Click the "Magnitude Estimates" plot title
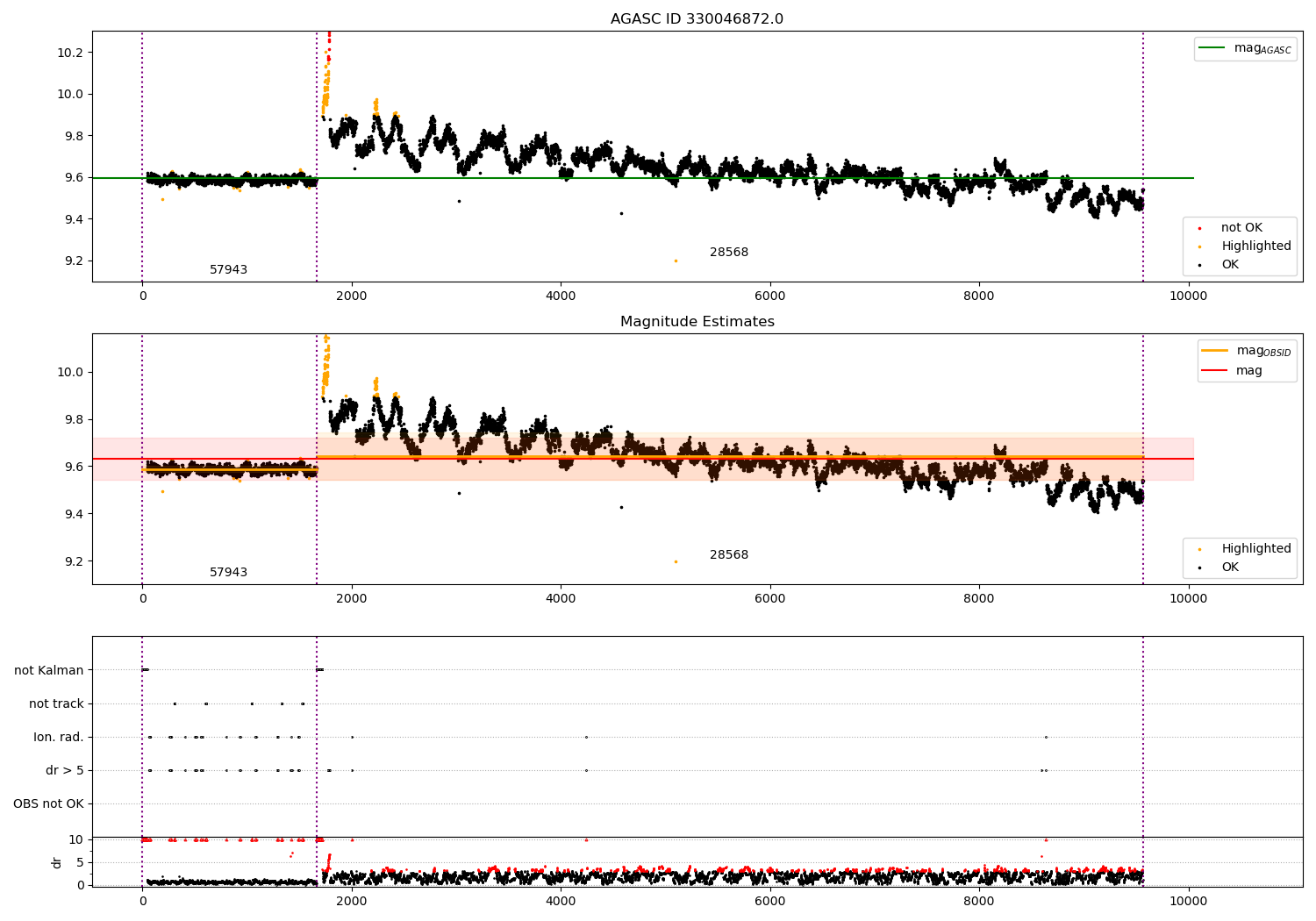Image resolution: width=1316 pixels, height=921 pixels. point(697,321)
